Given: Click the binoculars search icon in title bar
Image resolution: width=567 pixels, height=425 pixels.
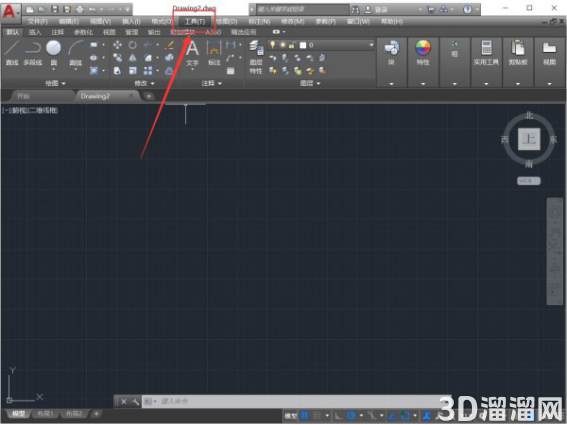Looking at the screenshot, I should coord(355,10).
